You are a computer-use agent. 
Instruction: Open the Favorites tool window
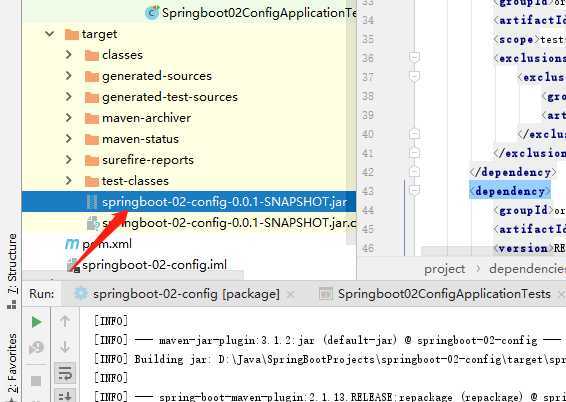[x=12, y=364]
